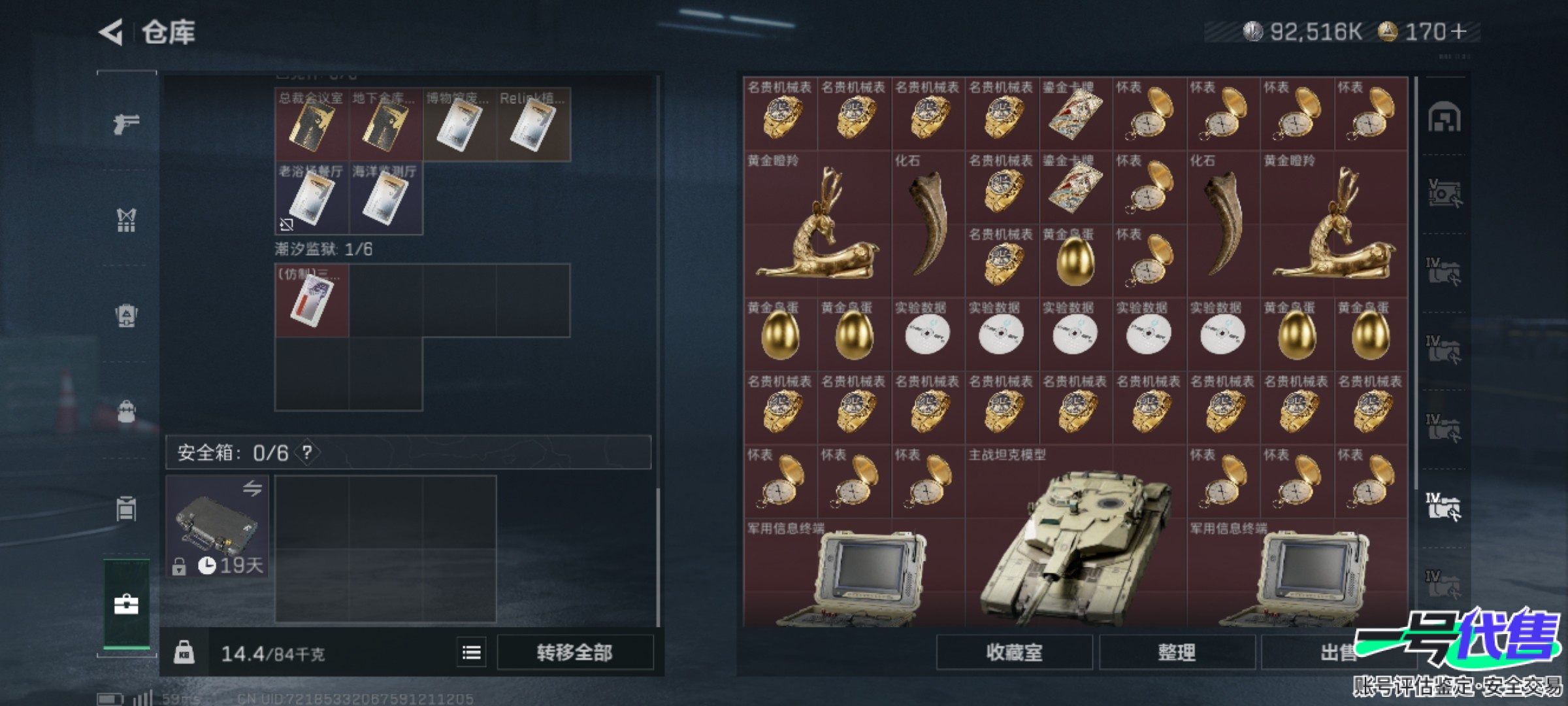1568x706 pixels.
Task: Tap the add currency plus icon after 170
Action: click(x=1458, y=31)
